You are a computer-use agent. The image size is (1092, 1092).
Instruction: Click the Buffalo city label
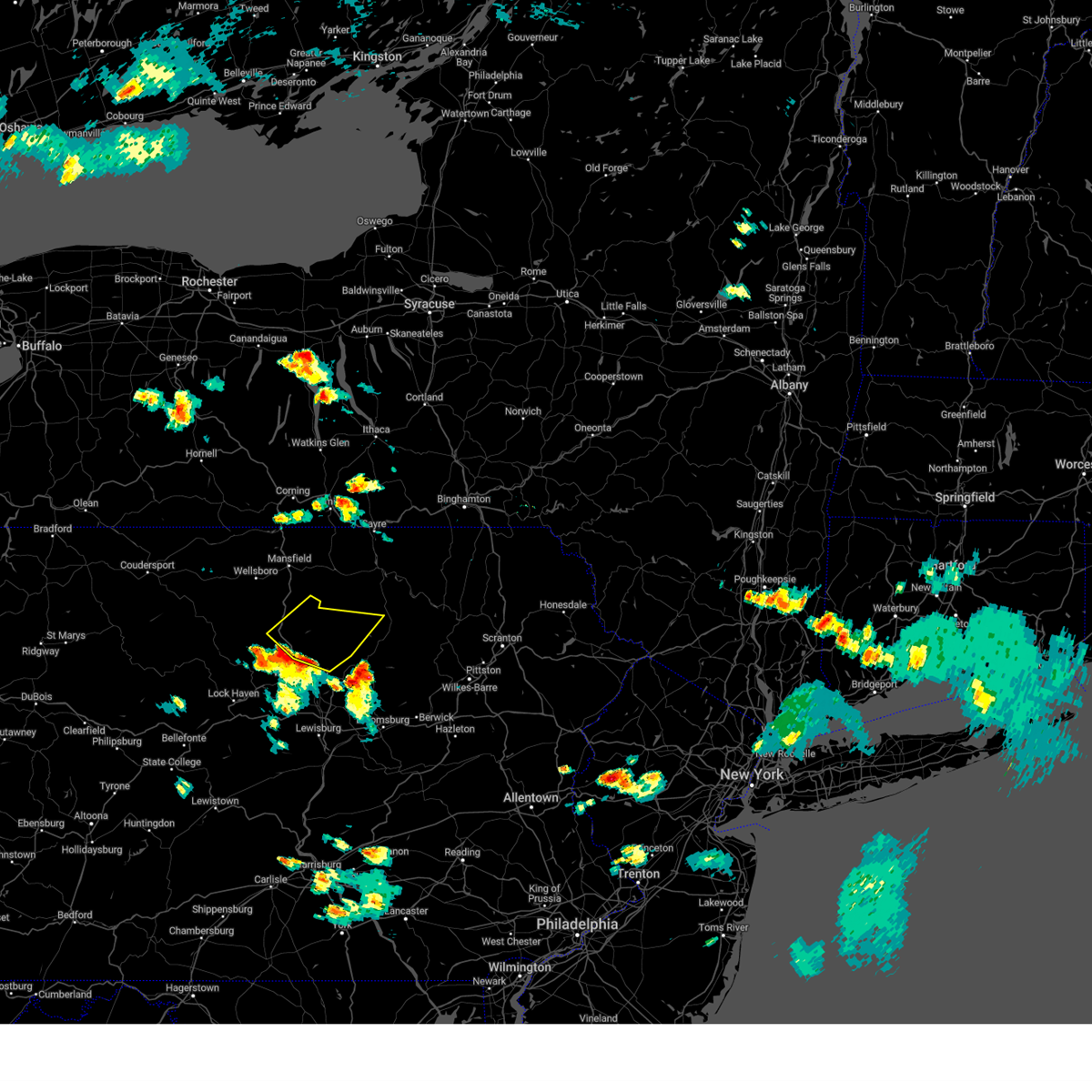click(x=42, y=346)
